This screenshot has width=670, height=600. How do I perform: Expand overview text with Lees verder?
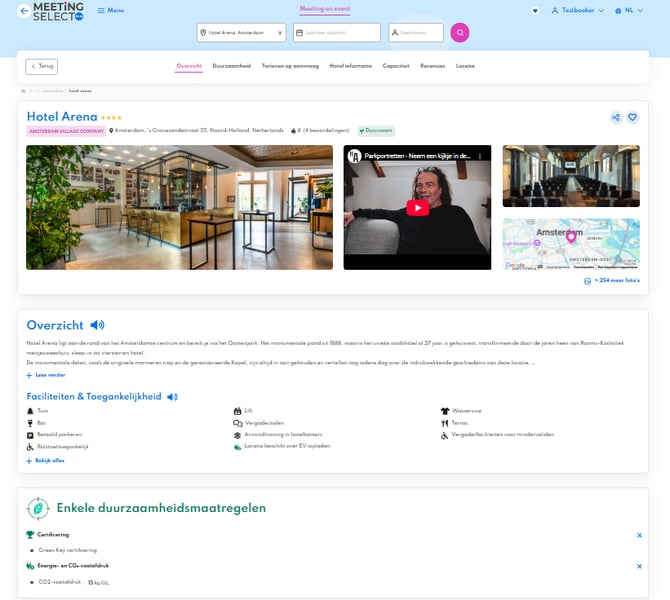[x=45, y=375]
